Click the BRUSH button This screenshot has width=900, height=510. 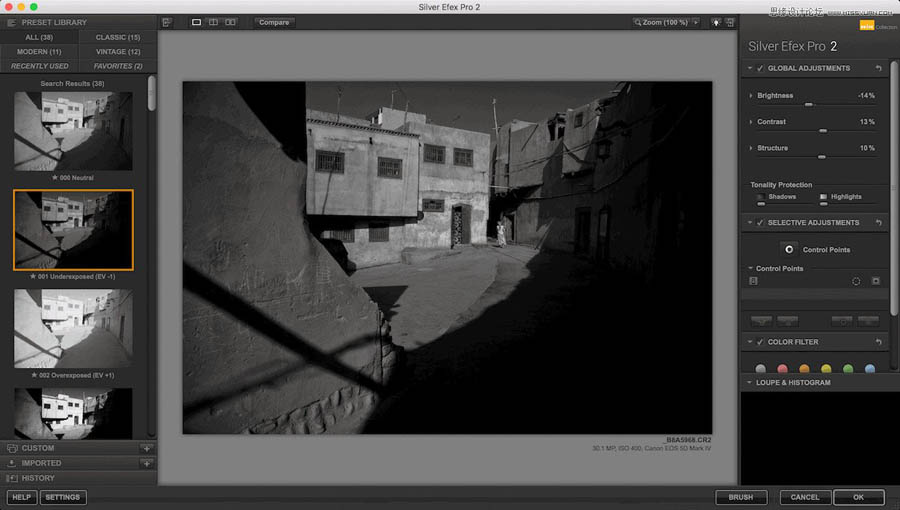tap(740, 497)
